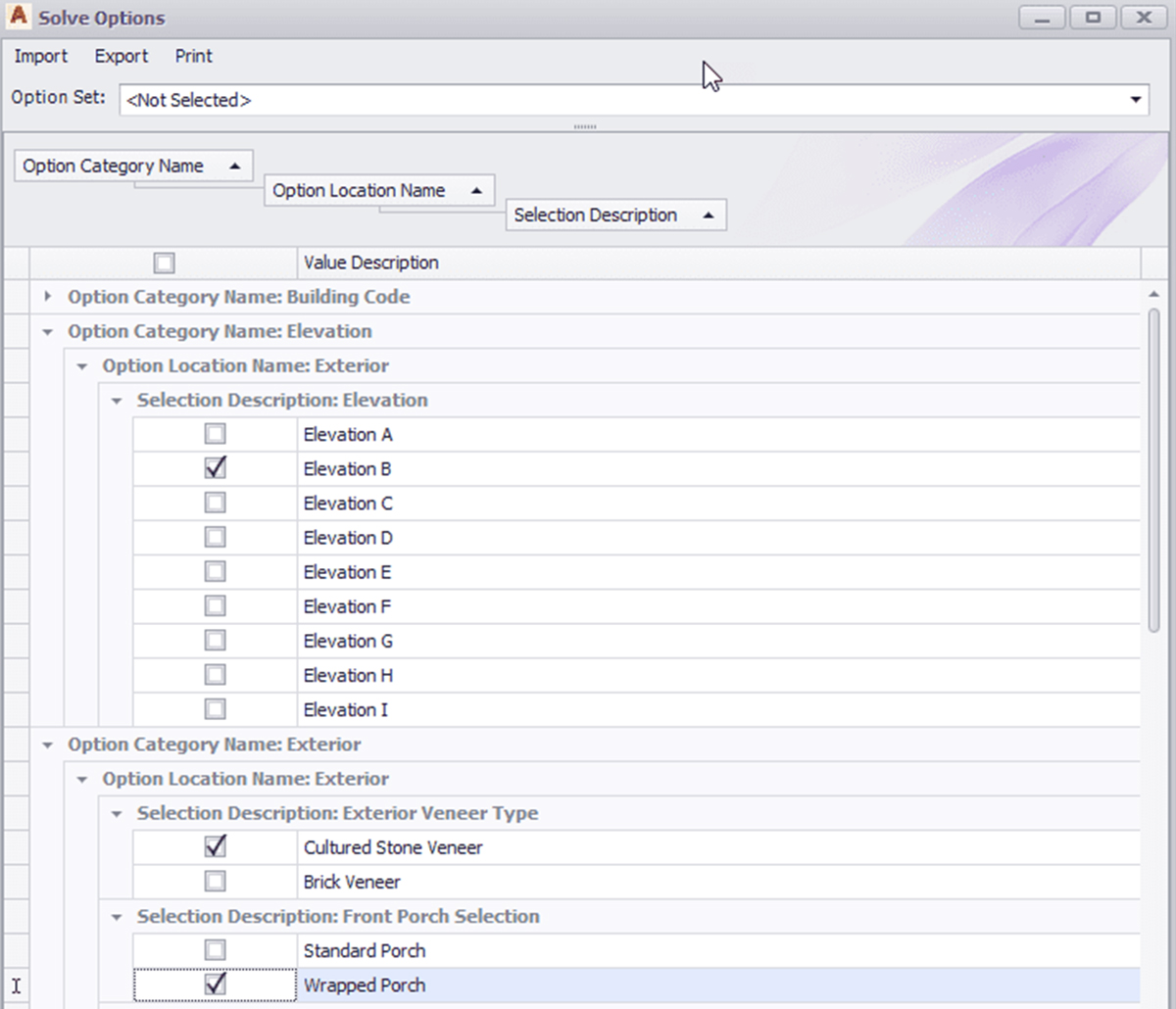
Task: Click the Print menu item
Action: 193,56
